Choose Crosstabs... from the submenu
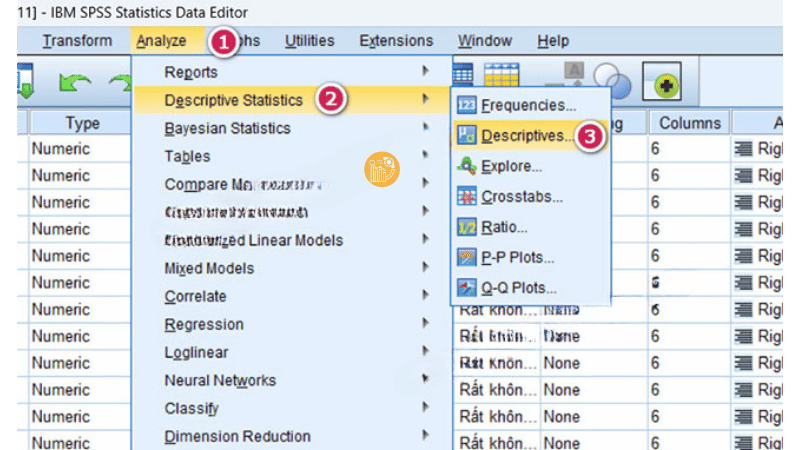800x450 pixels. pos(531,196)
